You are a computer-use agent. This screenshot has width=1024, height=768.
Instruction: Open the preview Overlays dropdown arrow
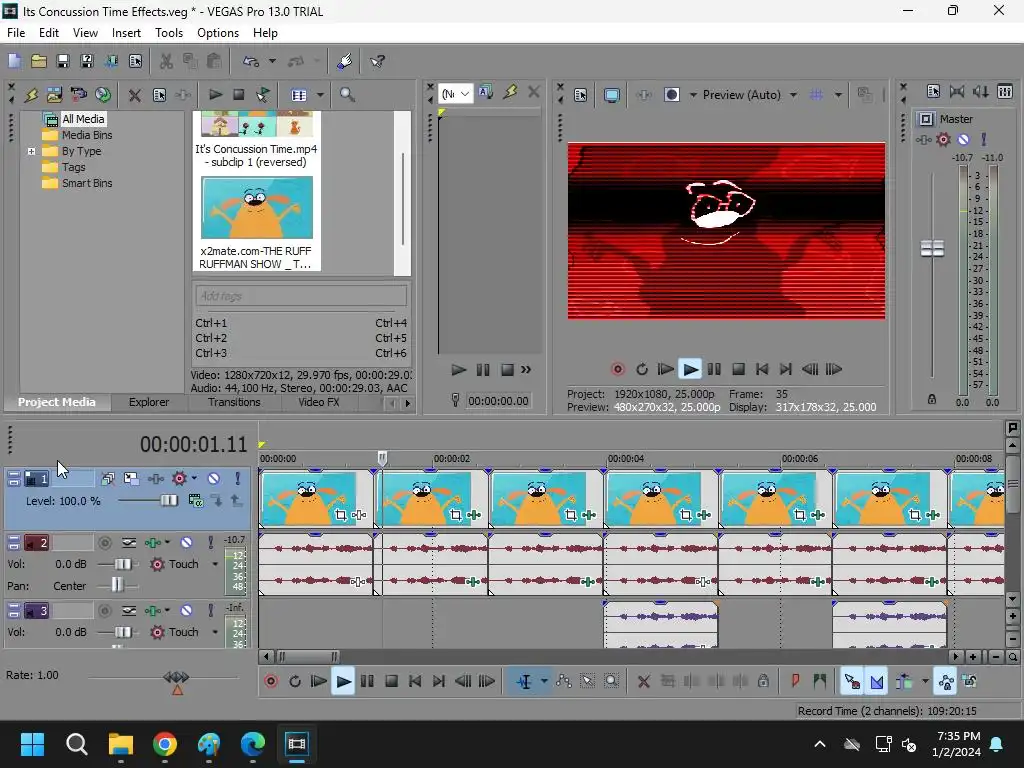point(838,95)
